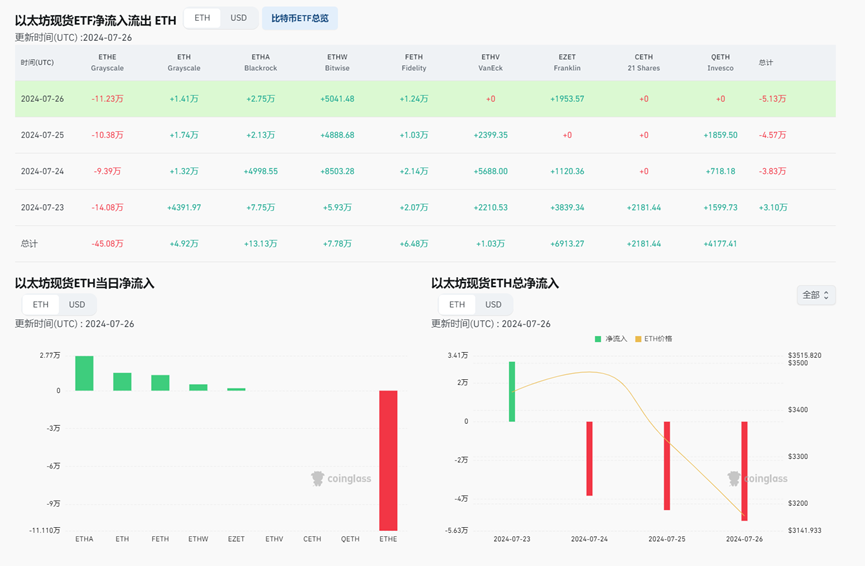Open the 比特币ETF总览 page

300,18
